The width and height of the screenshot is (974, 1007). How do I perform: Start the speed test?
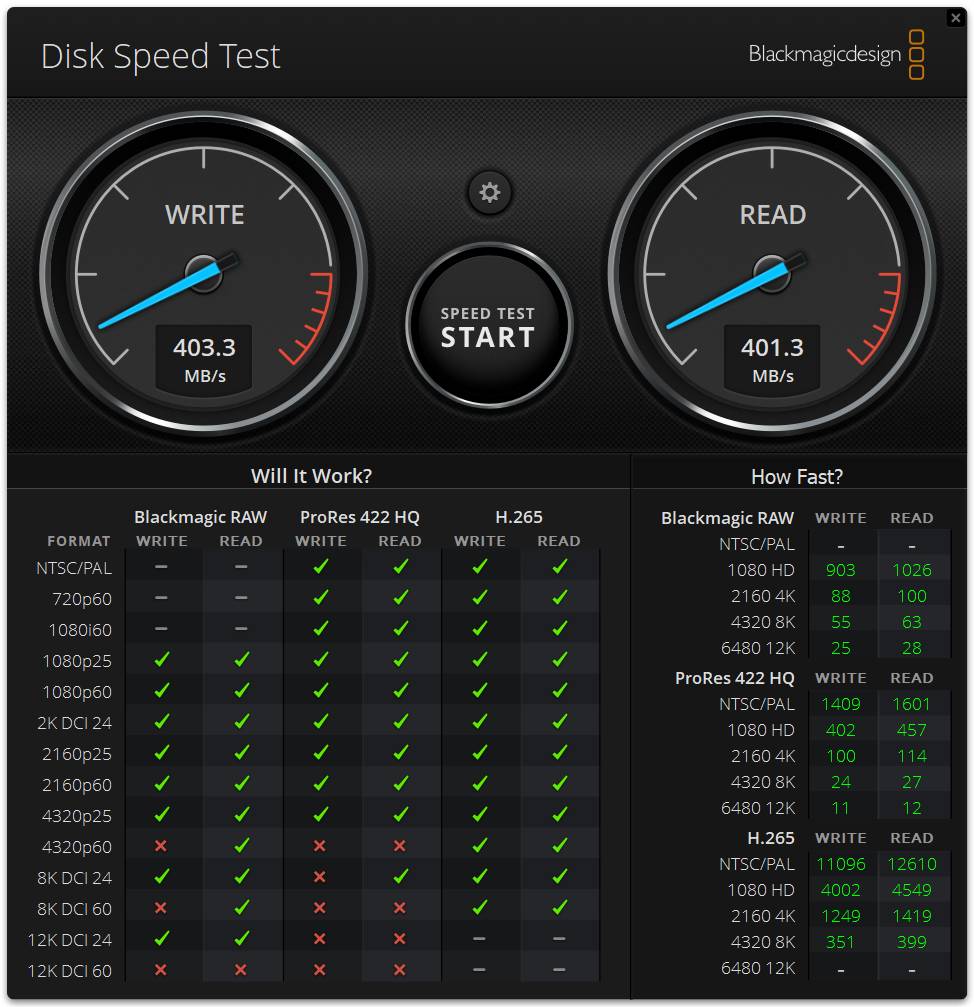tap(489, 326)
